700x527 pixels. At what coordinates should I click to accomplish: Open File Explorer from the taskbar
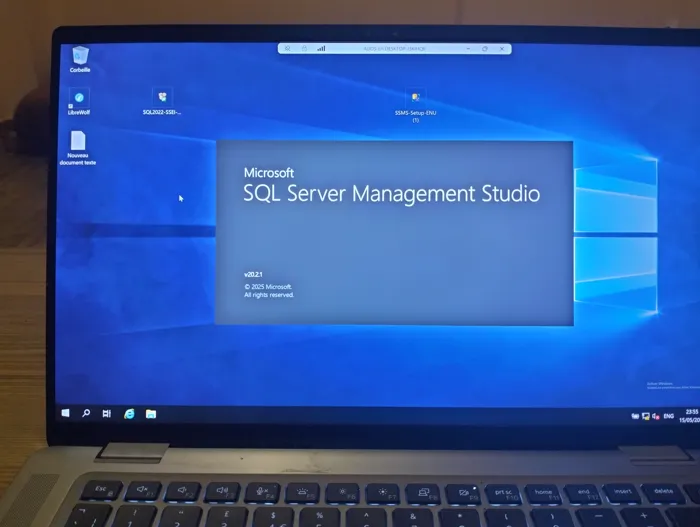point(151,414)
